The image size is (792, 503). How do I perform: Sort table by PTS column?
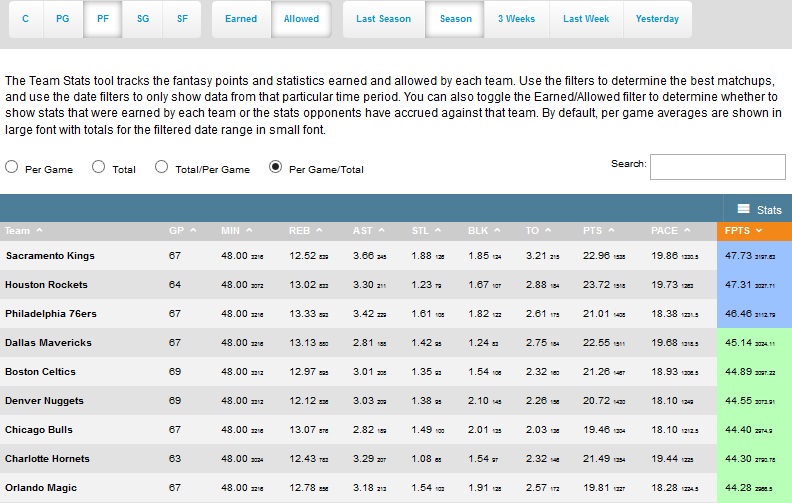(599, 231)
